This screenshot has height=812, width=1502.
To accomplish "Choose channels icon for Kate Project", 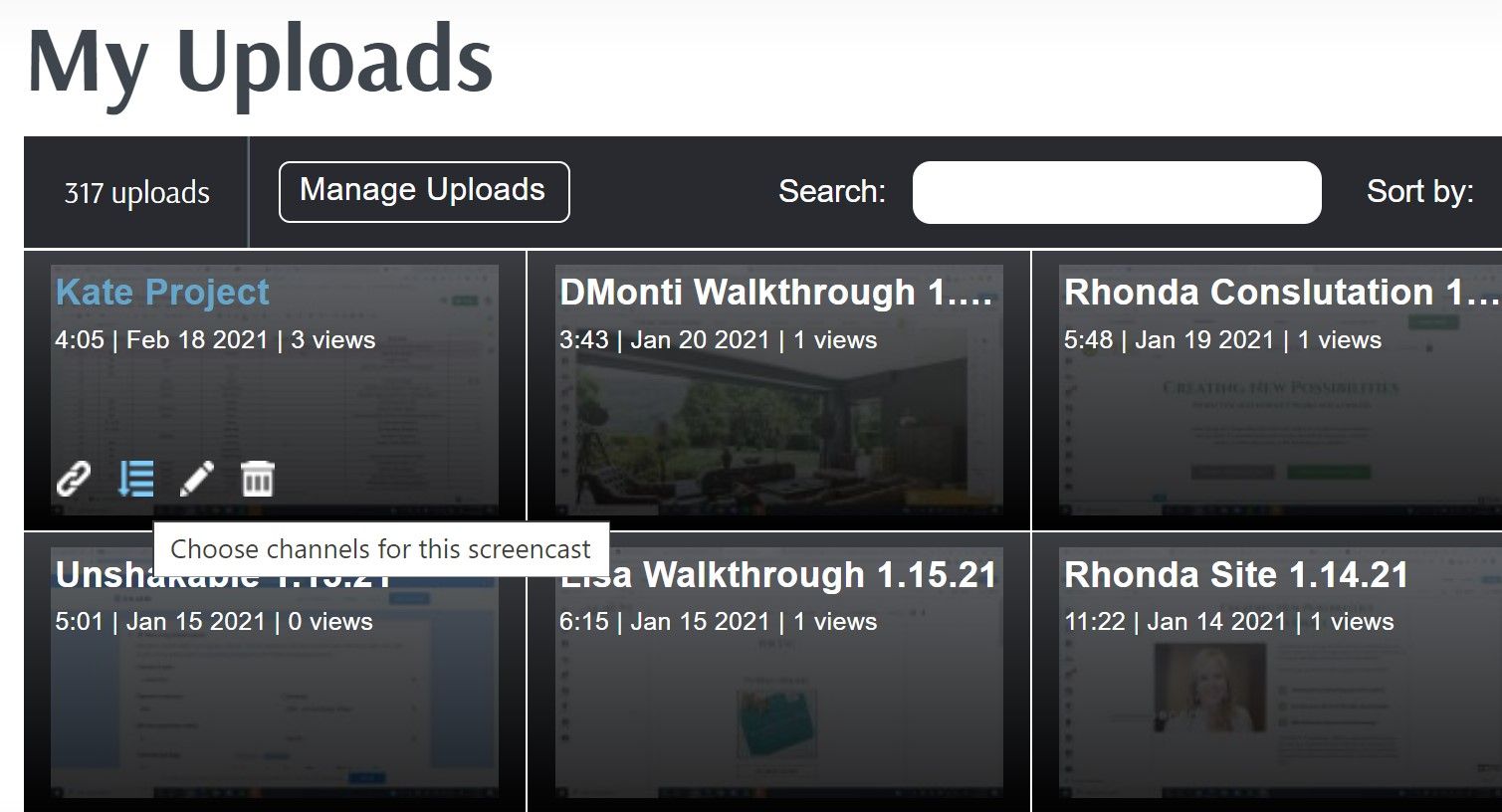I will [135, 479].
